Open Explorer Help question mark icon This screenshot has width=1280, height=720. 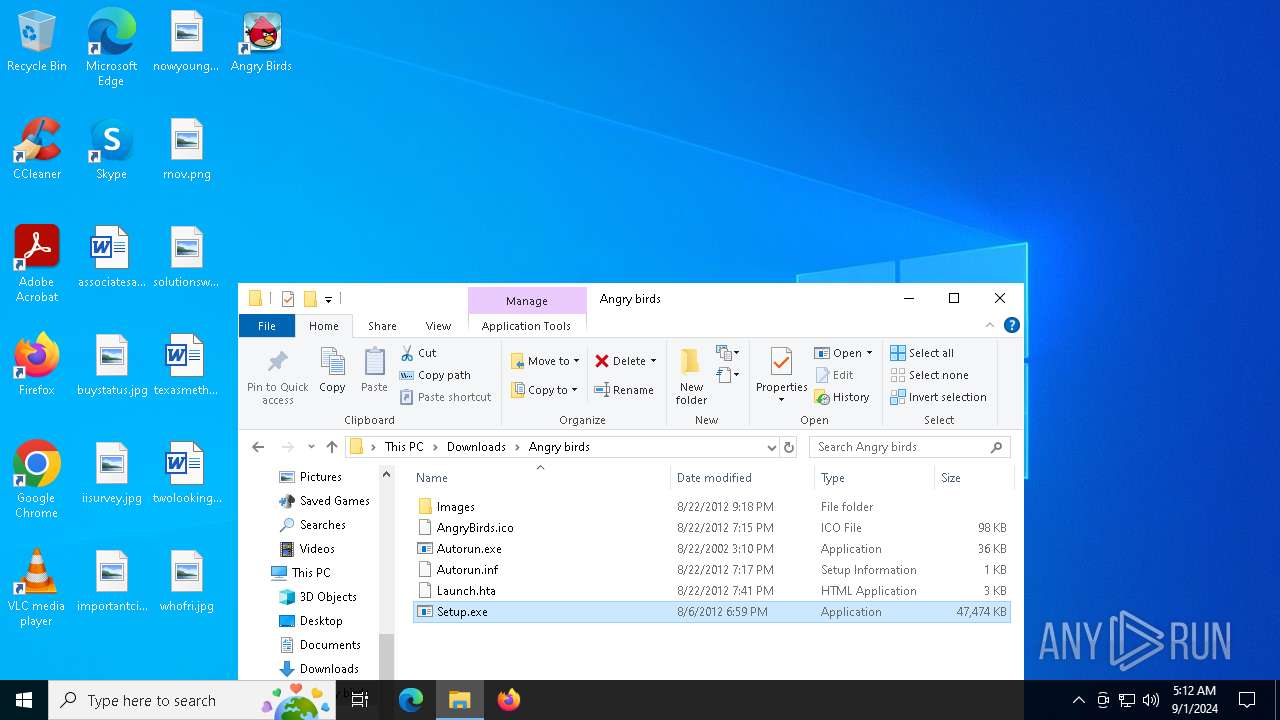pos(1012,325)
